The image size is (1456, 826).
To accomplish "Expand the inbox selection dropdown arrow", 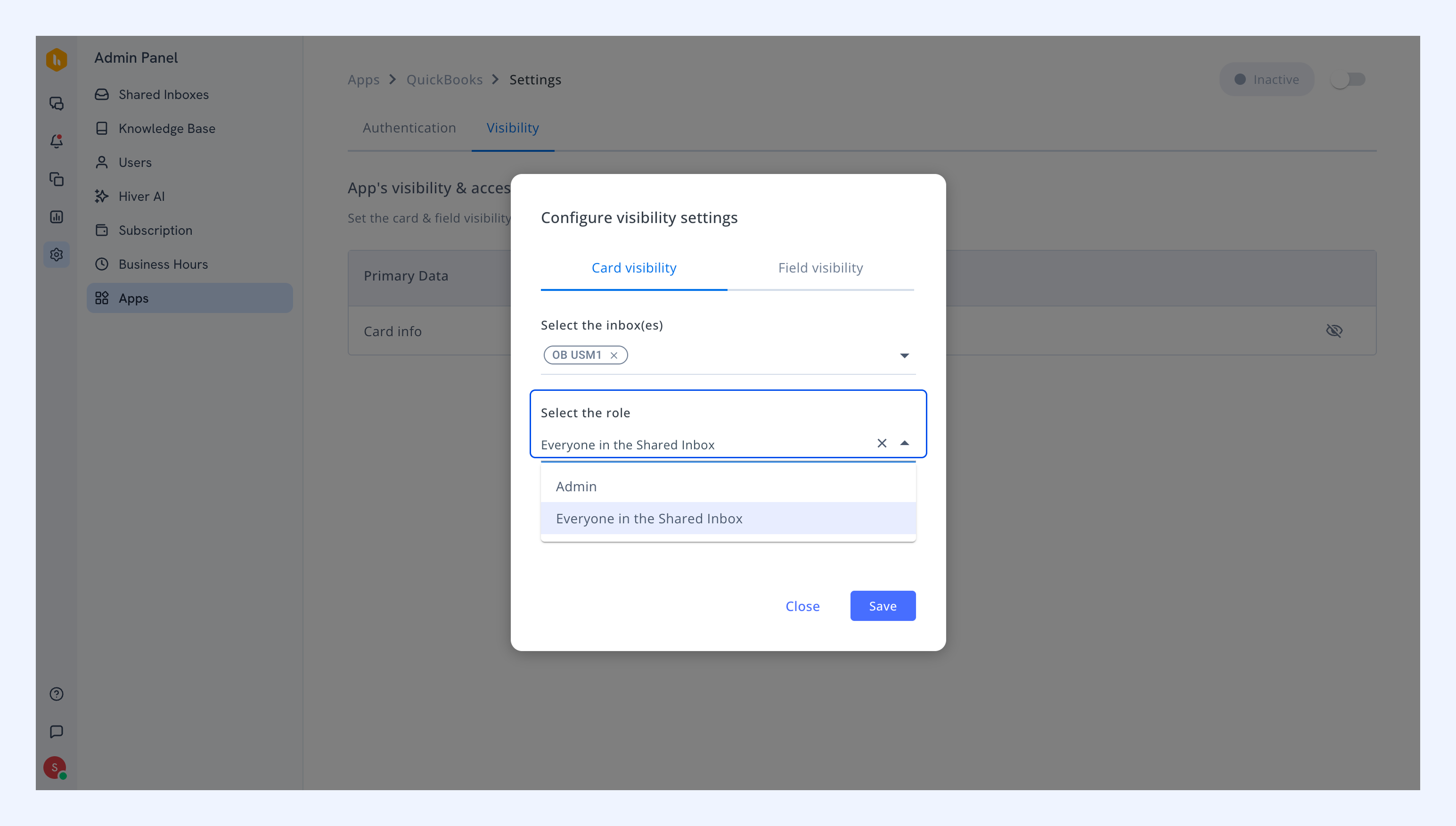I will [x=904, y=355].
